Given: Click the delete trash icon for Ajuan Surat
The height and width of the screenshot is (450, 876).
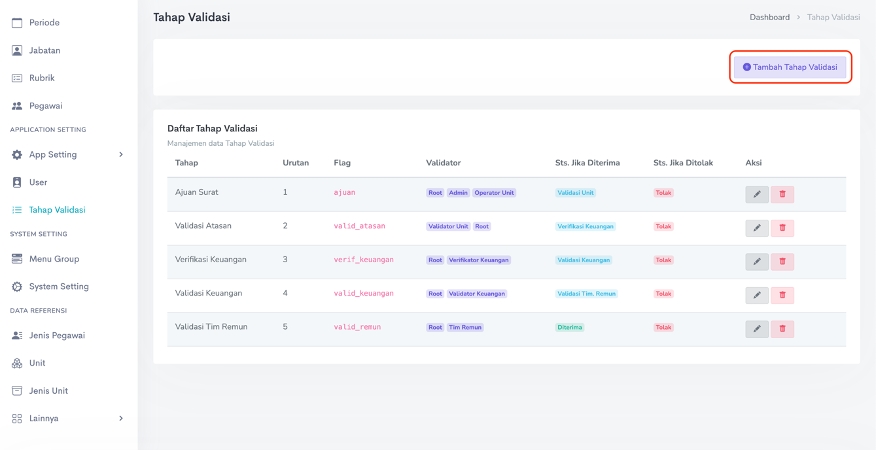Looking at the screenshot, I should click(782, 194).
